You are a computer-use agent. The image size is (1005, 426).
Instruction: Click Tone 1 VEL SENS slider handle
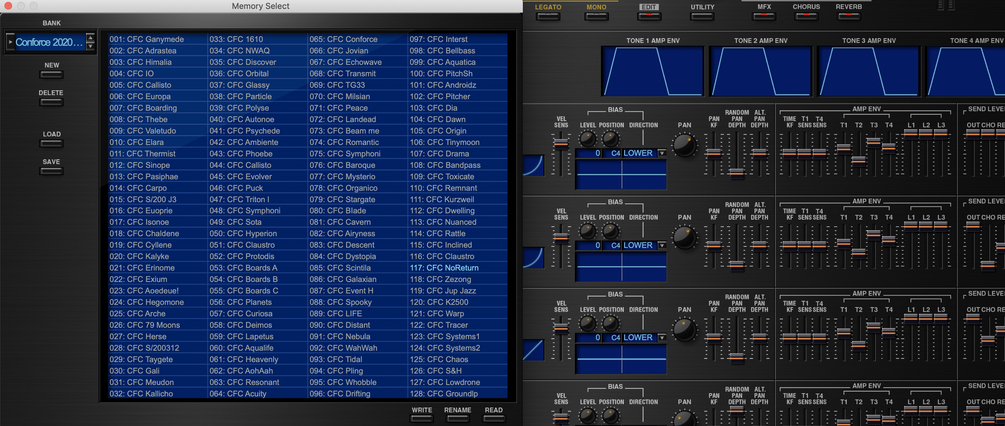coord(561,143)
